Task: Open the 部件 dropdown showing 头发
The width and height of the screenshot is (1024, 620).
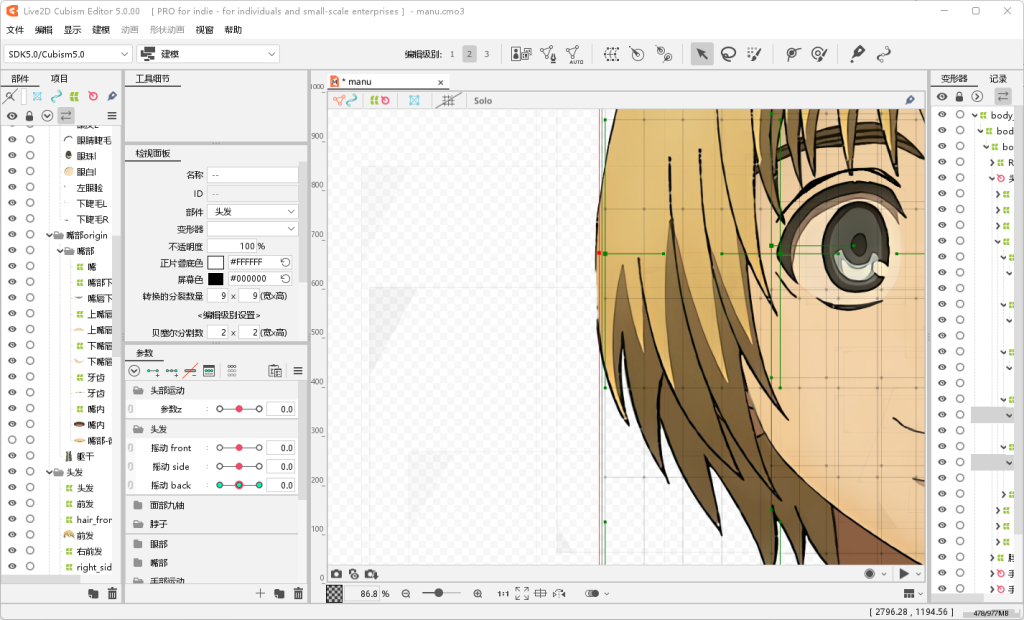Action: 253,212
